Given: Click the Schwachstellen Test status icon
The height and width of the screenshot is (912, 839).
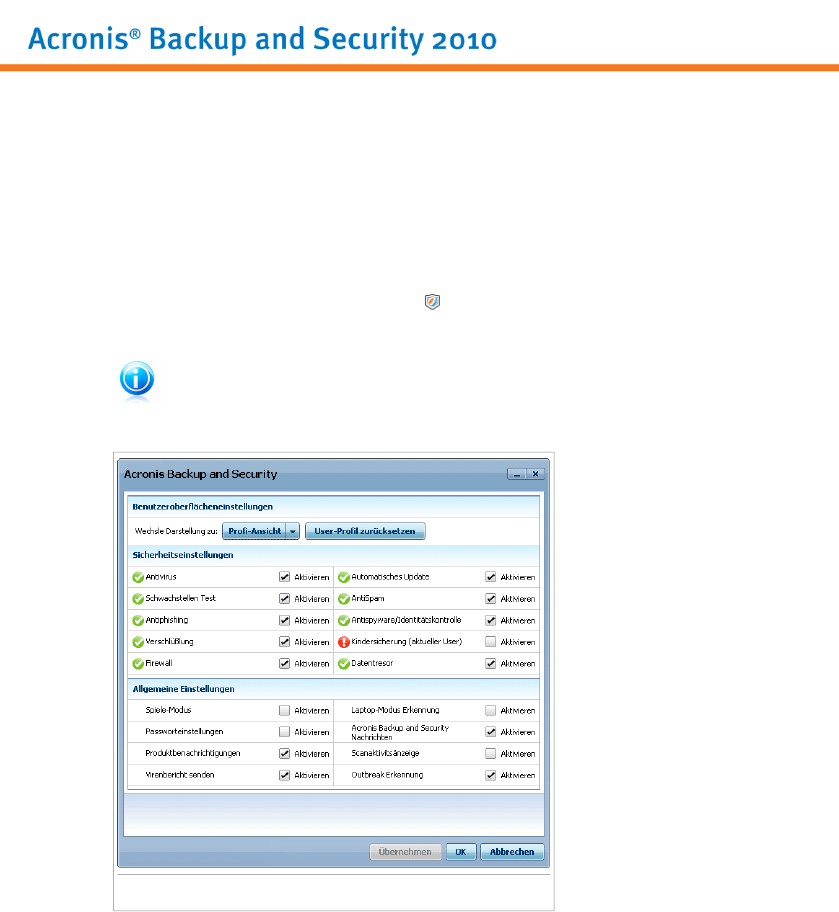Looking at the screenshot, I should pos(138,598).
